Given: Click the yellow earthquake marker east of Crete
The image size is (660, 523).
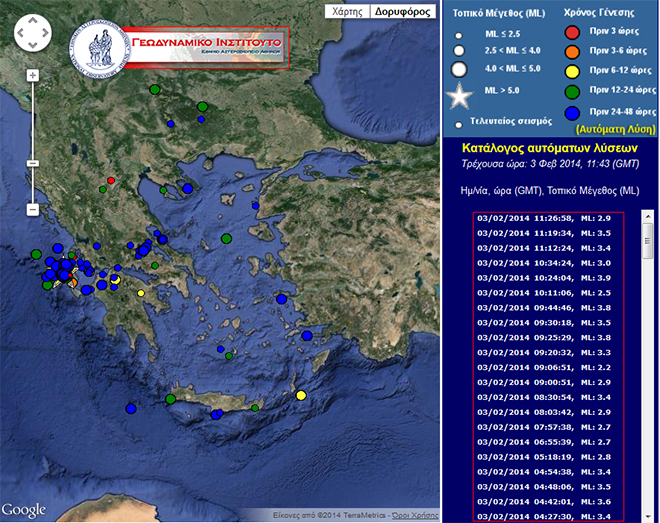Looking at the screenshot, I should coord(301,396).
